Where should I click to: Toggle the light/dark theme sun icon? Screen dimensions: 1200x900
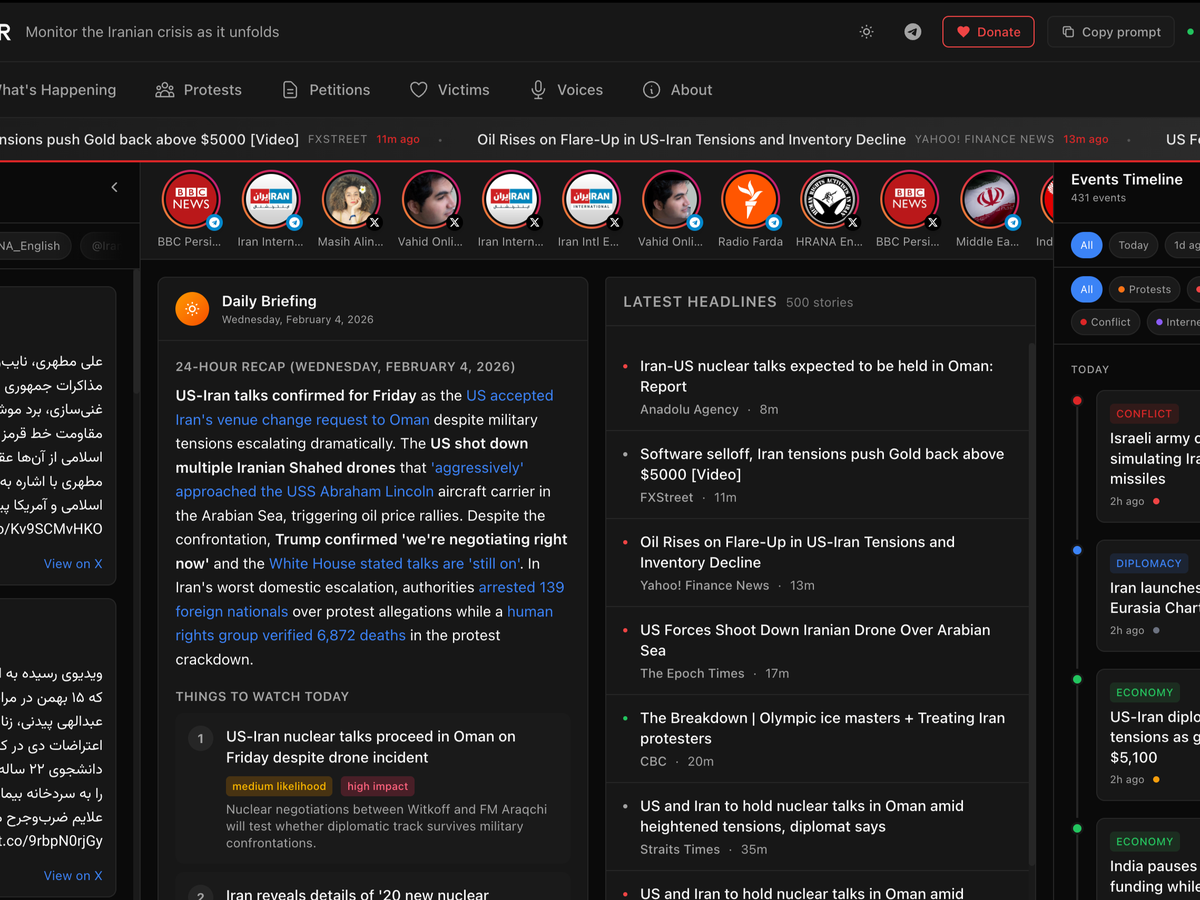(866, 32)
